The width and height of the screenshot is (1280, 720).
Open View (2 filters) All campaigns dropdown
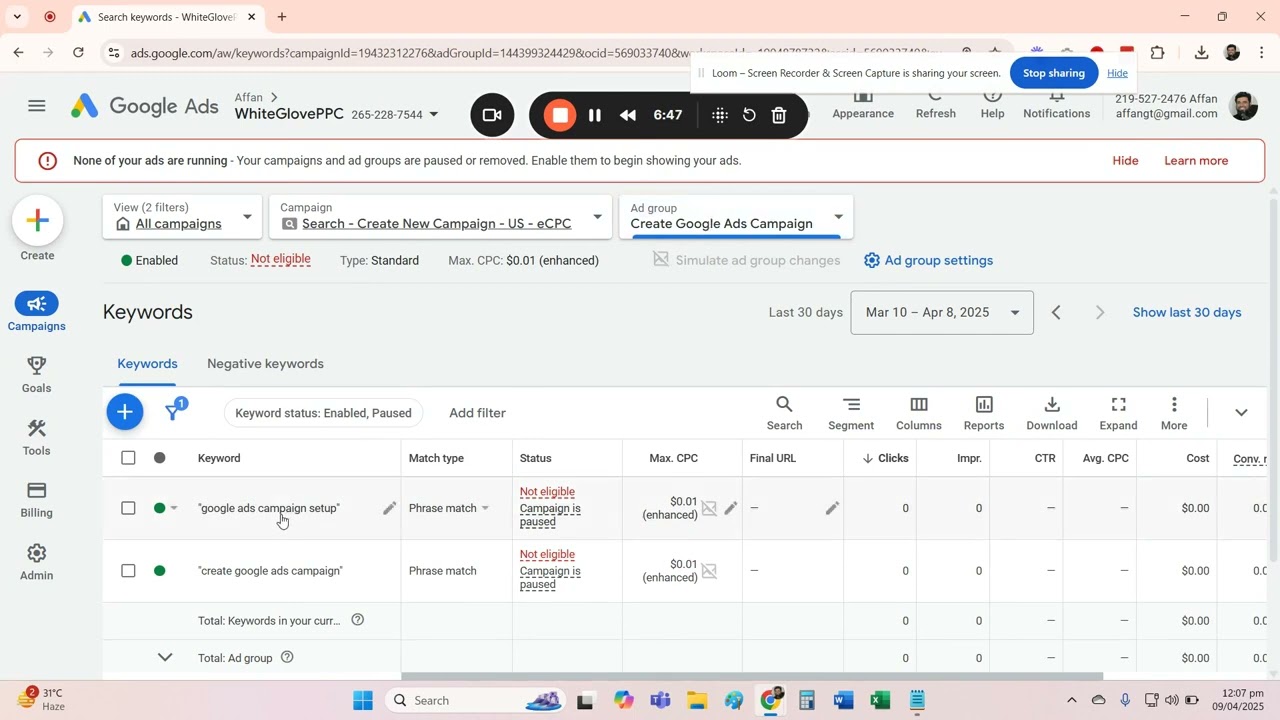(183, 216)
